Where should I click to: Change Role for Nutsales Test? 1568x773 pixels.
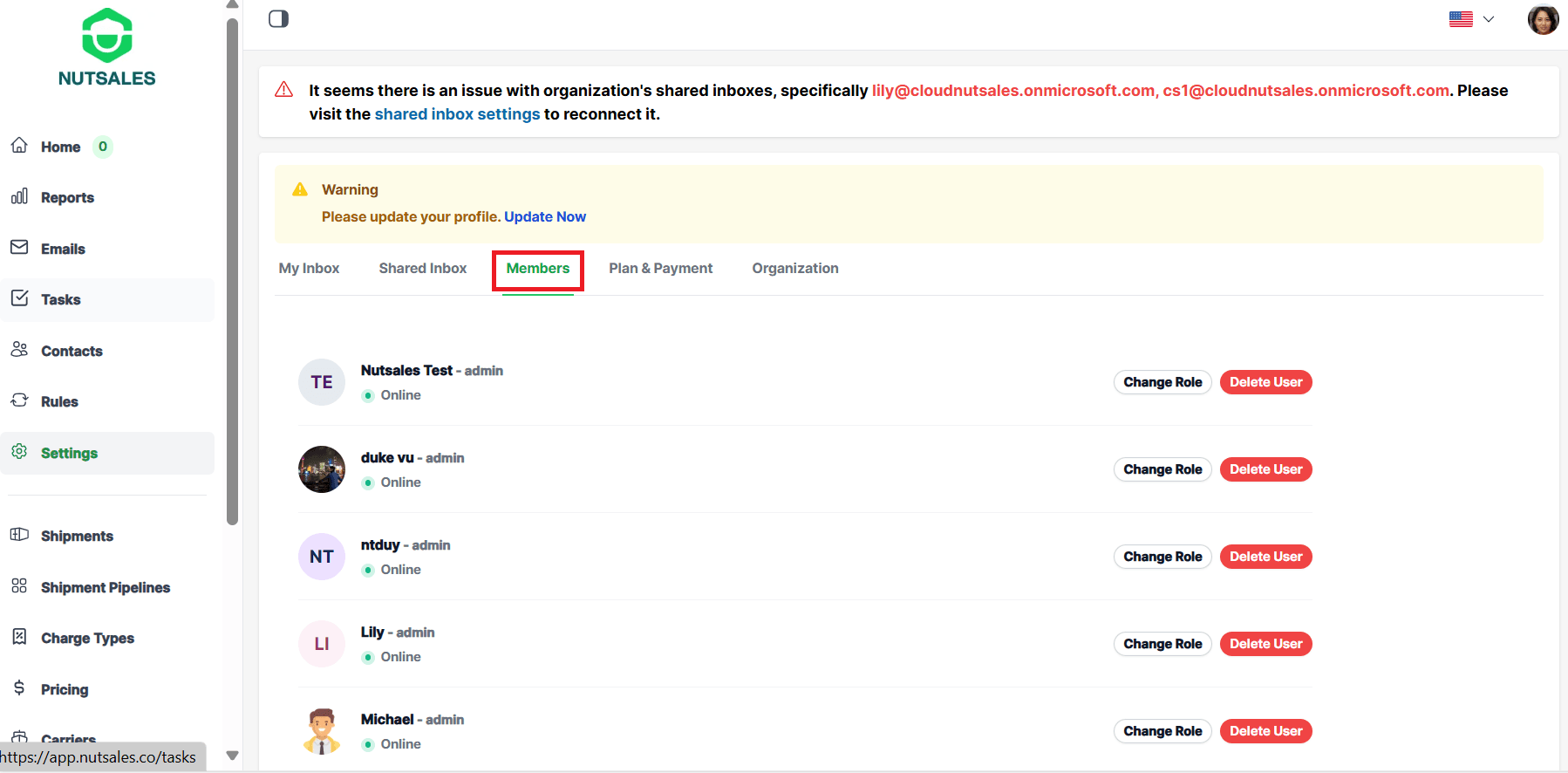pyautogui.click(x=1162, y=382)
